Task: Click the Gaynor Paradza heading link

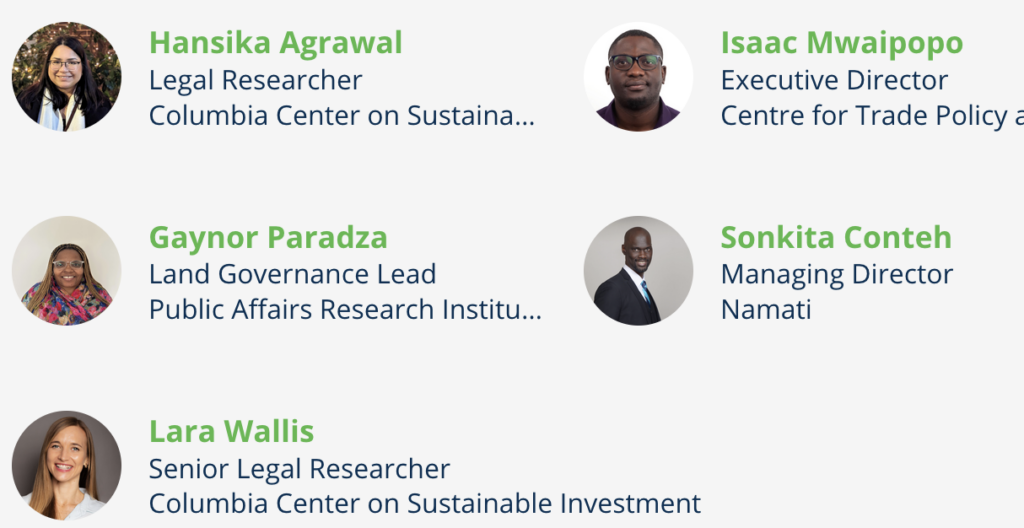Action: (268, 237)
